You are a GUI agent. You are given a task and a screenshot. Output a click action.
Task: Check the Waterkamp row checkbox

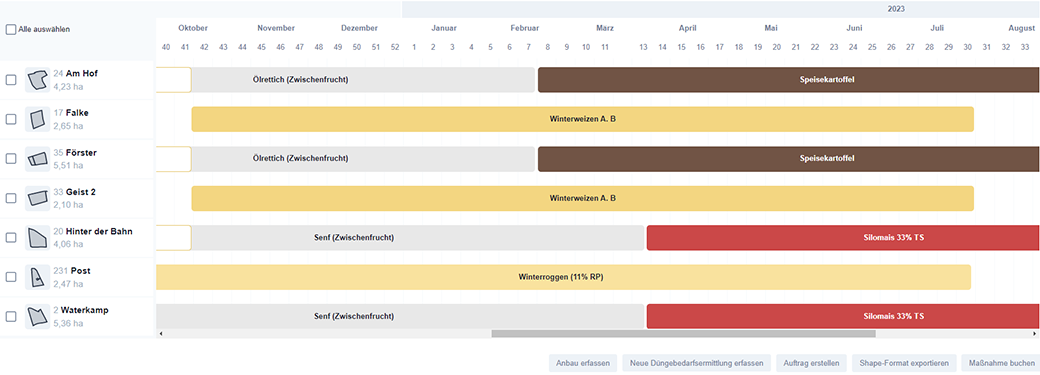[x=11, y=317]
